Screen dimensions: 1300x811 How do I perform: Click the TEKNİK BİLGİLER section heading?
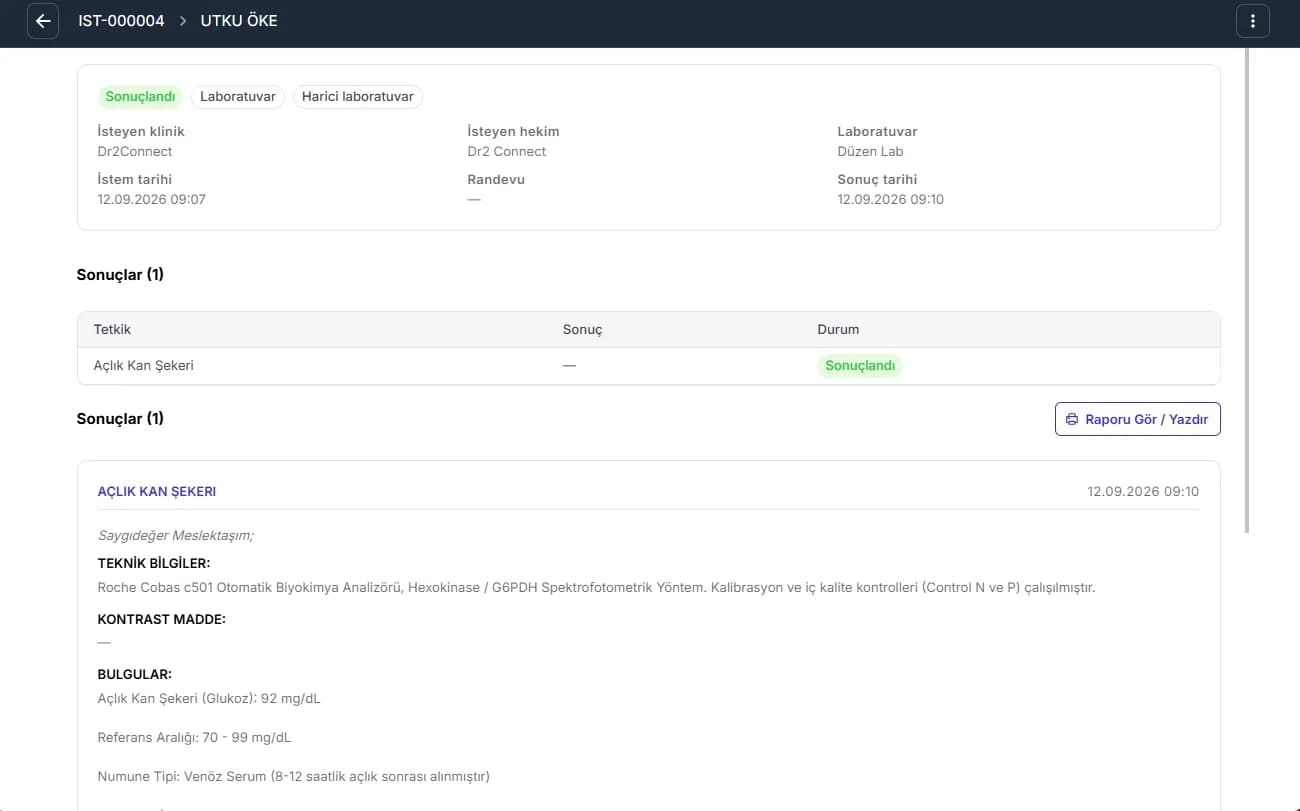154,564
